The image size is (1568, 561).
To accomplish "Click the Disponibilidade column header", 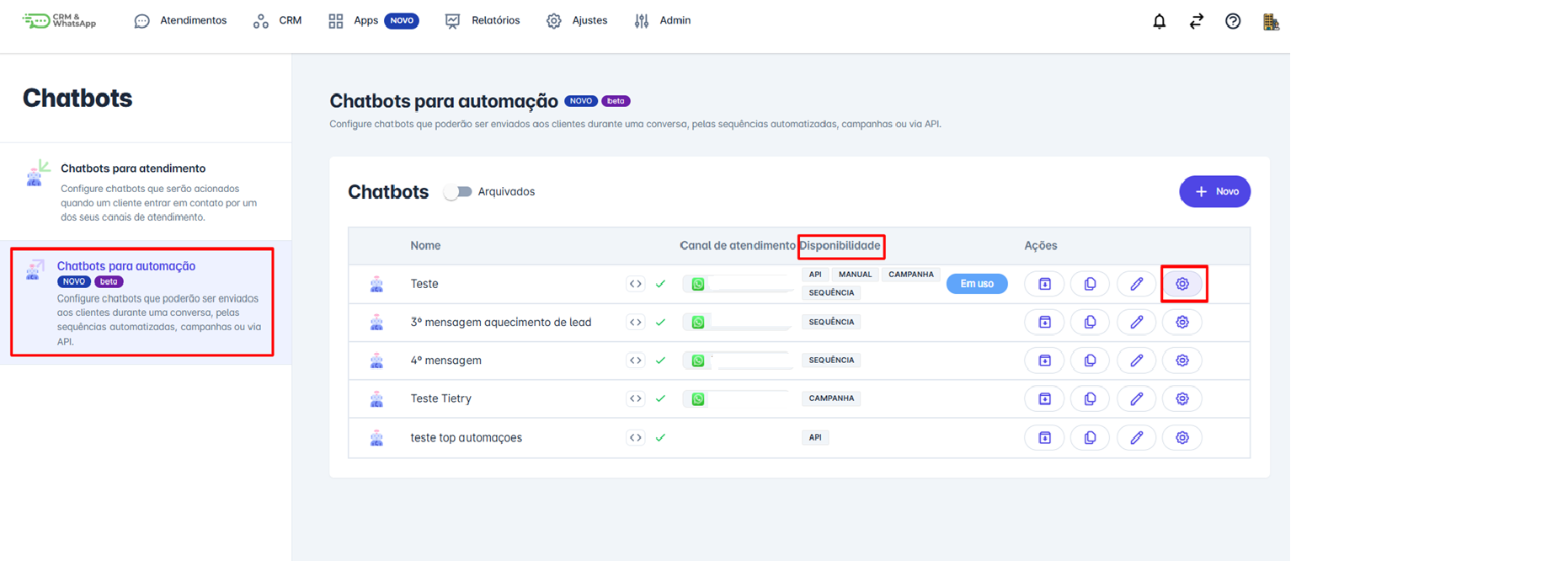I will click(x=840, y=246).
